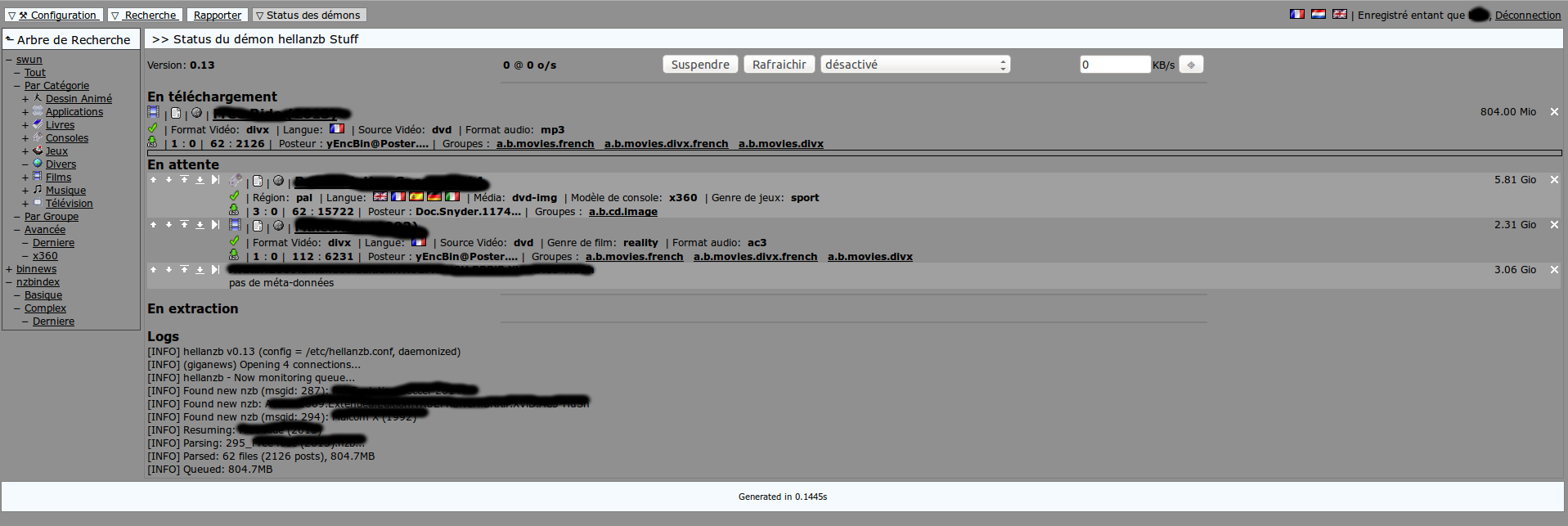Viewport: 1568px width, 526px height.
Task: Click the console category icon of 5.81 Gio item
Action: coord(236,179)
